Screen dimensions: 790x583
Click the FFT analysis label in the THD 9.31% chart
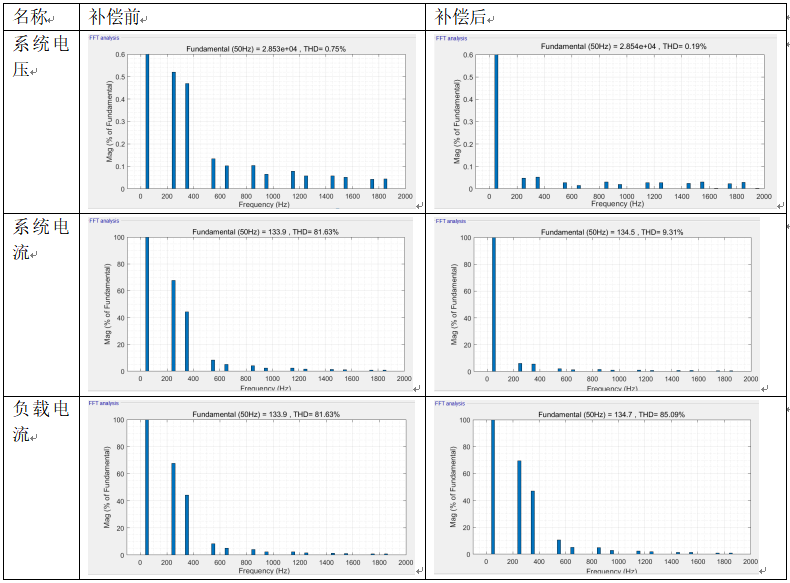[x=451, y=221]
